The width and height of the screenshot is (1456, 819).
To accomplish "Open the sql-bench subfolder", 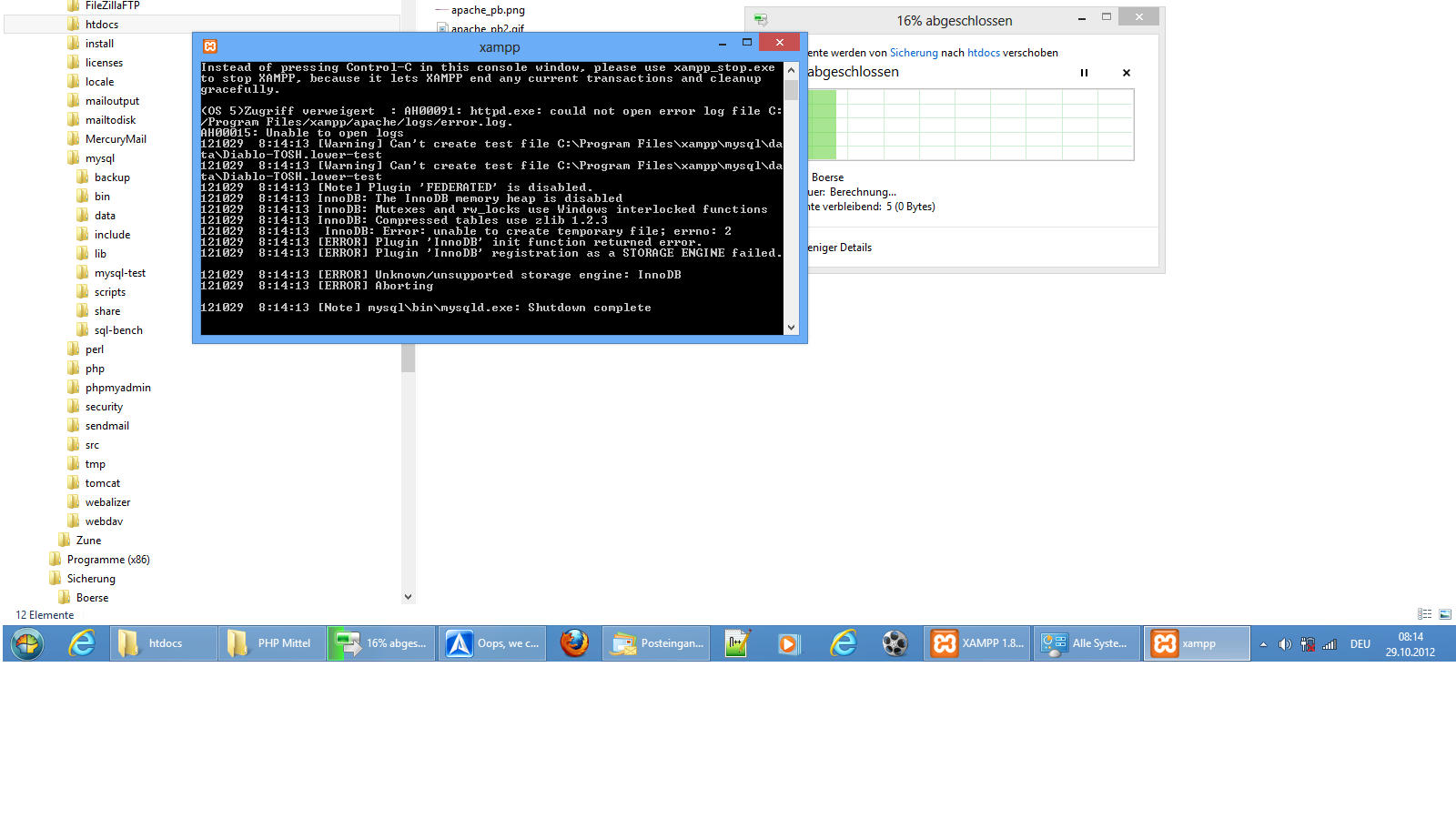I will click(x=118, y=330).
